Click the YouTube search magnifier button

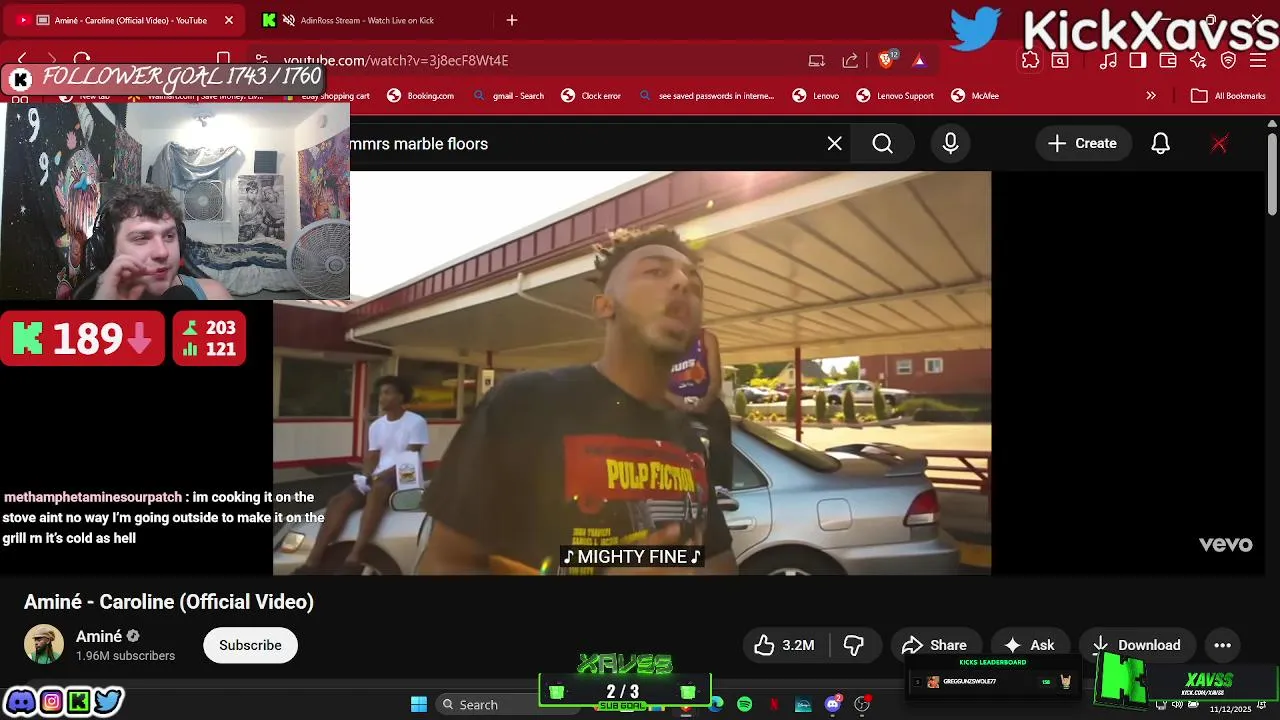882,144
